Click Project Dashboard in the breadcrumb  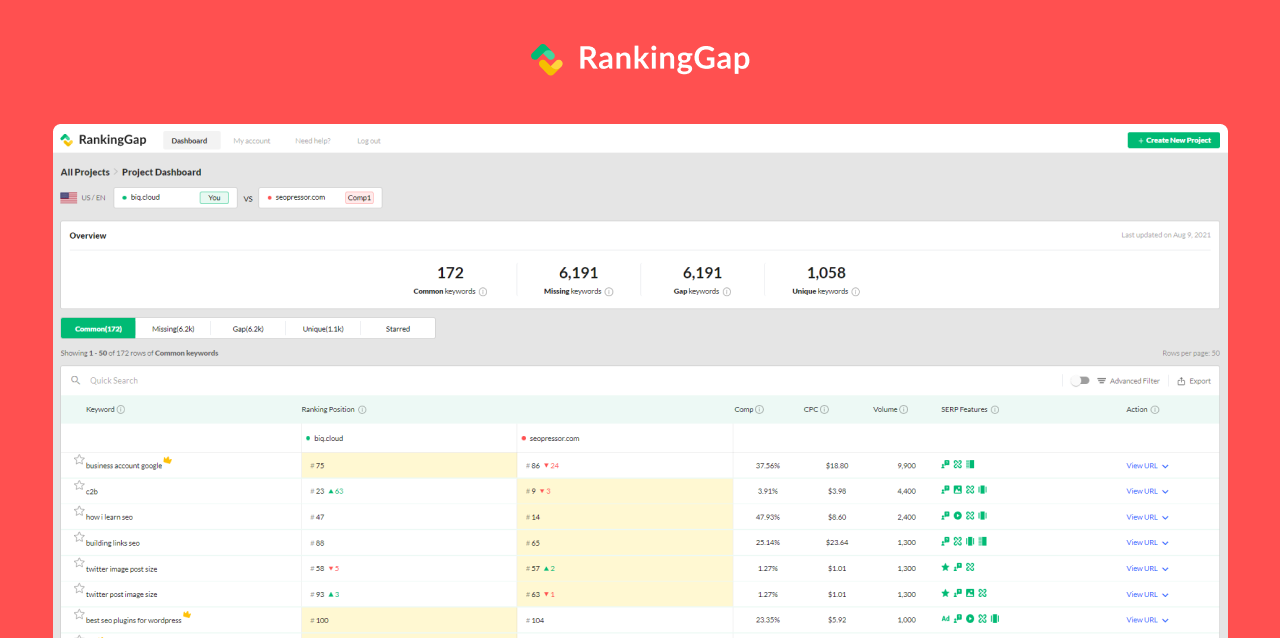[x=161, y=172]
